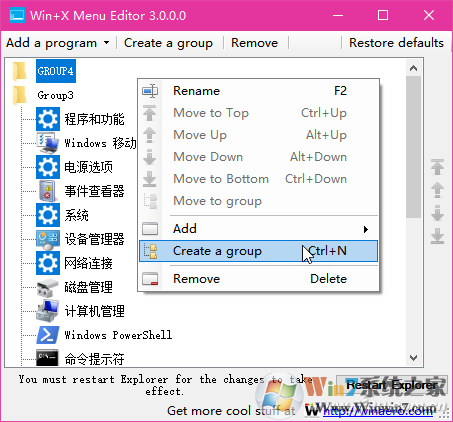Select the GROUP4 folder item
Screen dimensions: 453x422
click(x=56, y=71)
